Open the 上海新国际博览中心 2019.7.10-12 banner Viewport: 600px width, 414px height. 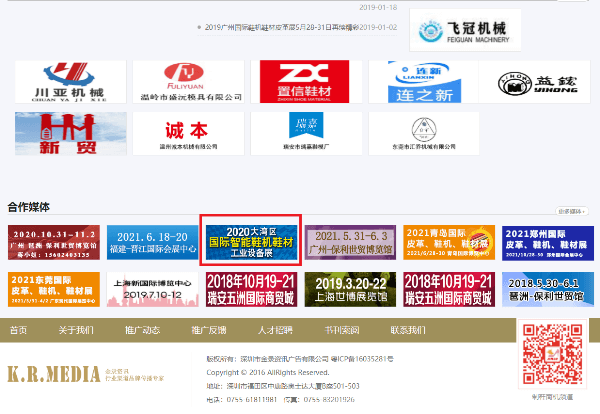tap(152, 290)
